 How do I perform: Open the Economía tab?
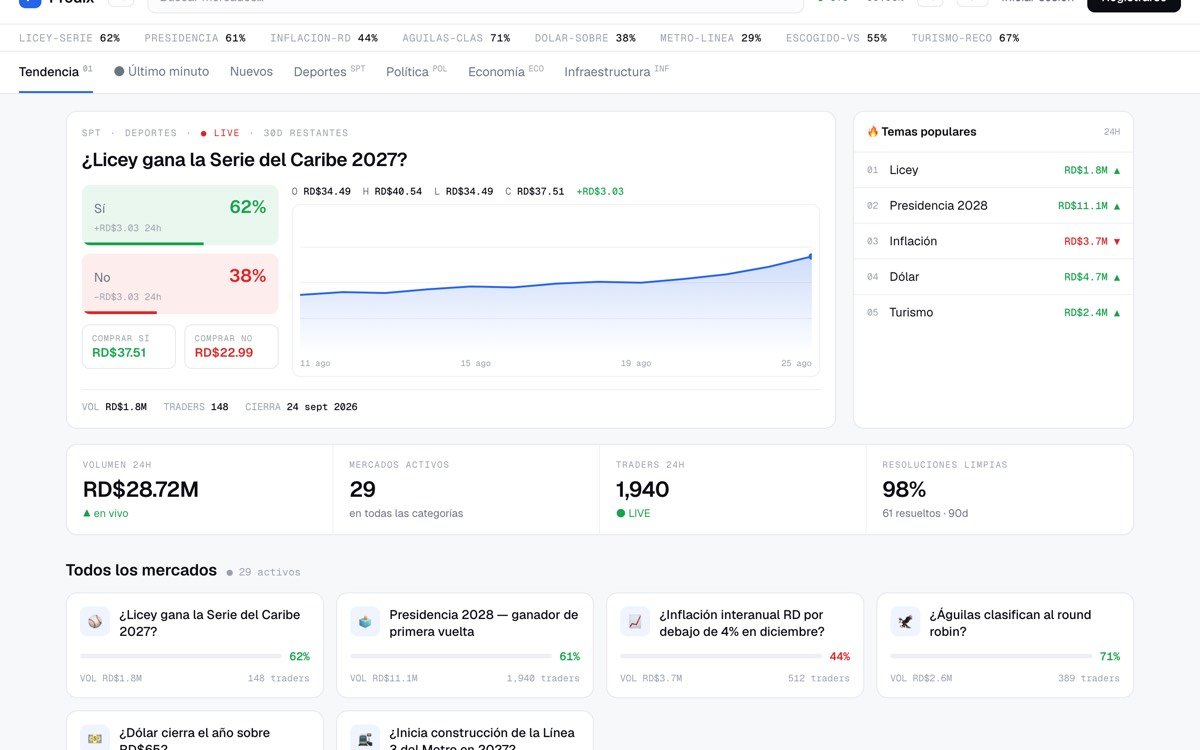pyautogui.click(x=506, y=72)
